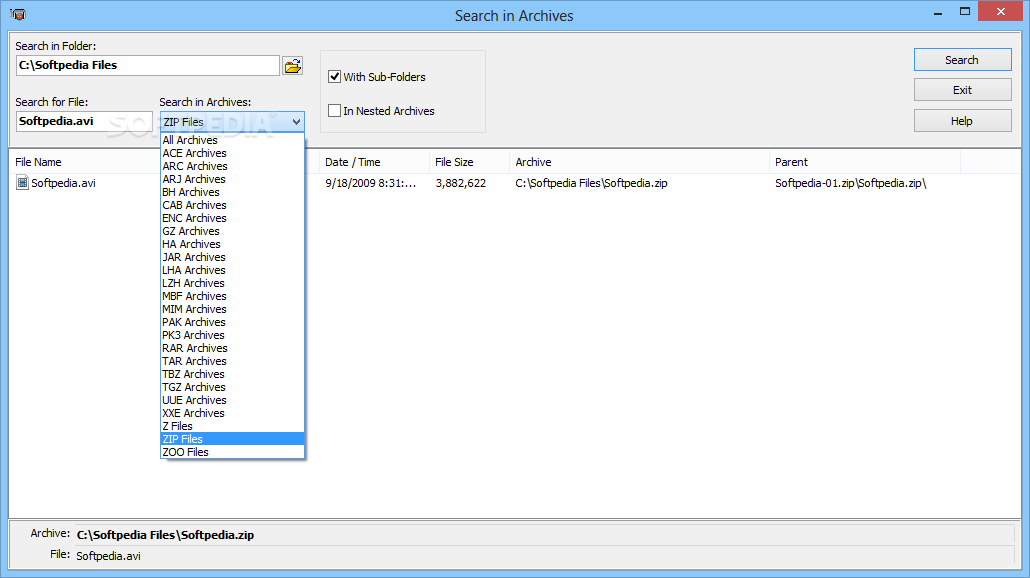Pick LHA Archives option
The width and height of the screenshot is (1030, 578).
pos(233,270)
